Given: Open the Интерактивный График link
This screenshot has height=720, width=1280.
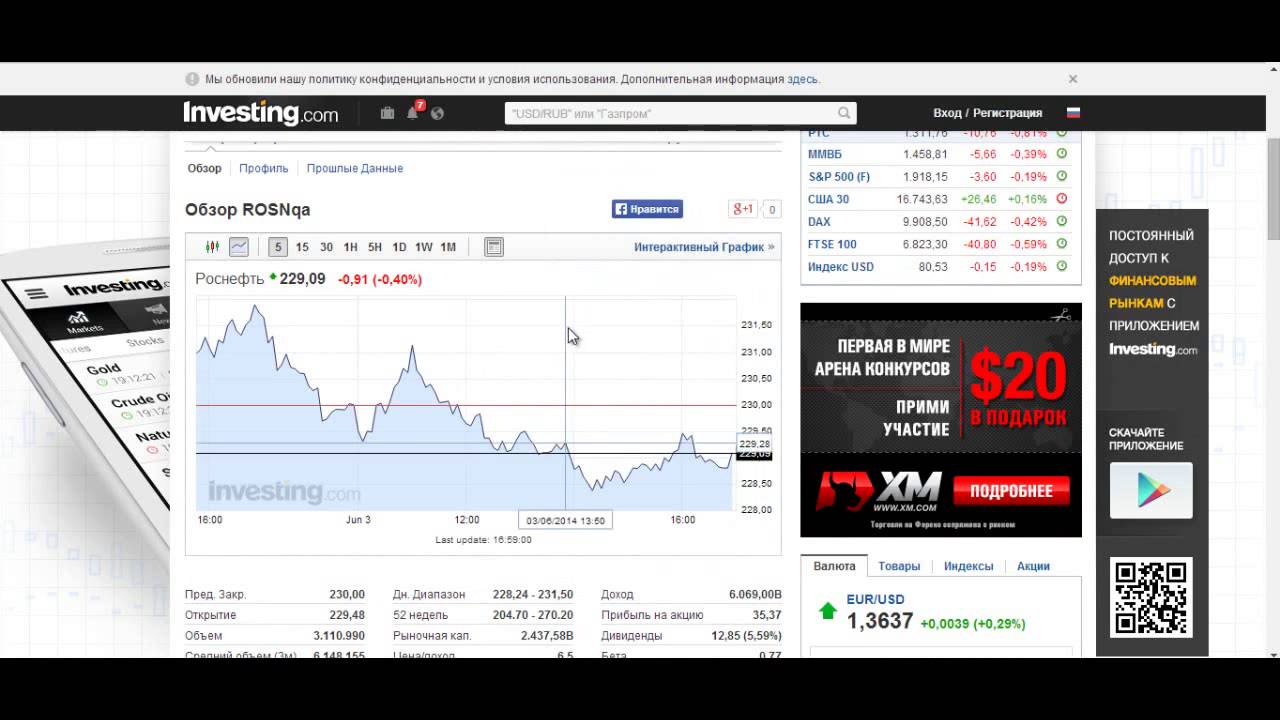Looking at the screenshot, I should [x=704, y=247].
